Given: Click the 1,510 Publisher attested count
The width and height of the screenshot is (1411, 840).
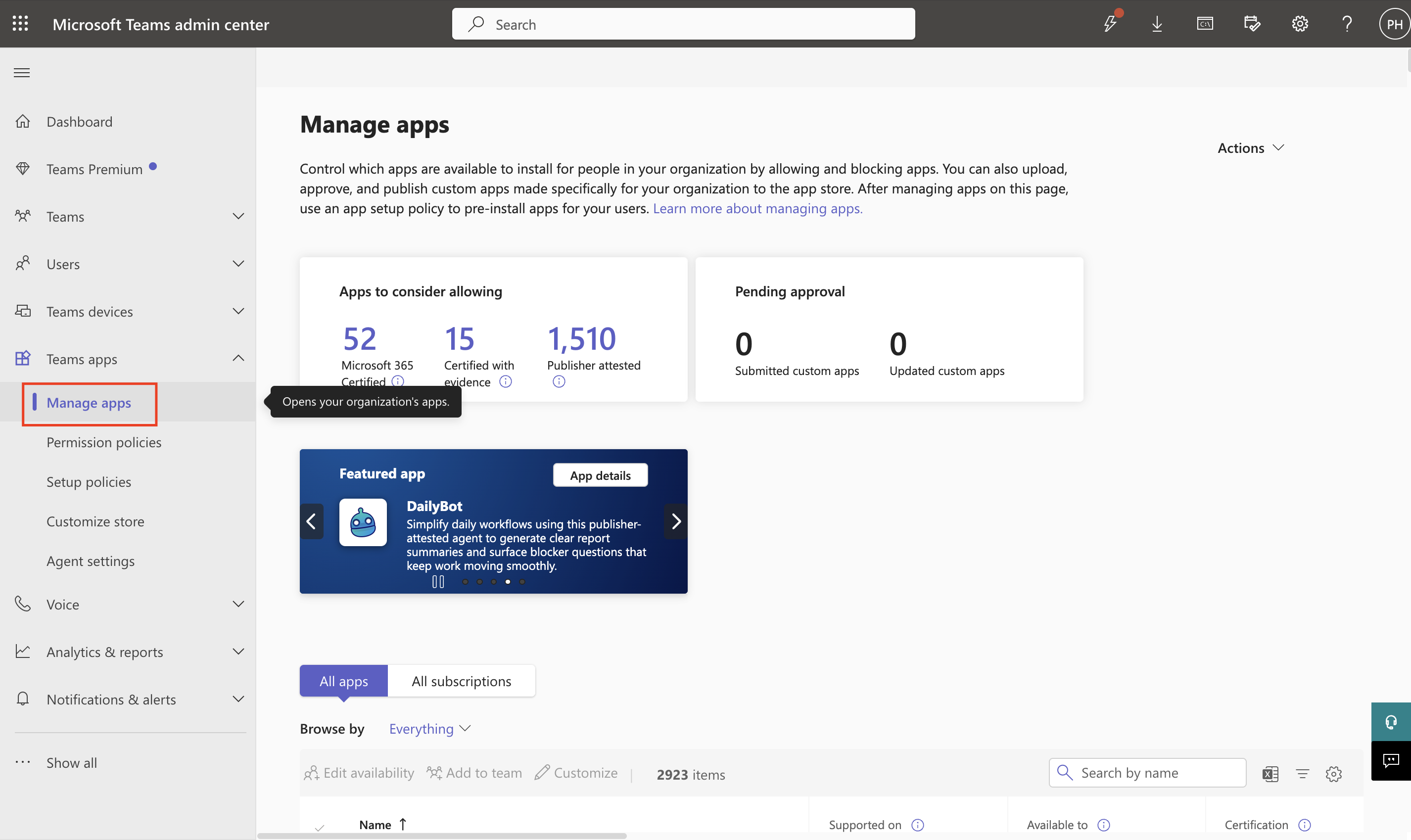Looking at the screenshot, I should click(582, 338).
